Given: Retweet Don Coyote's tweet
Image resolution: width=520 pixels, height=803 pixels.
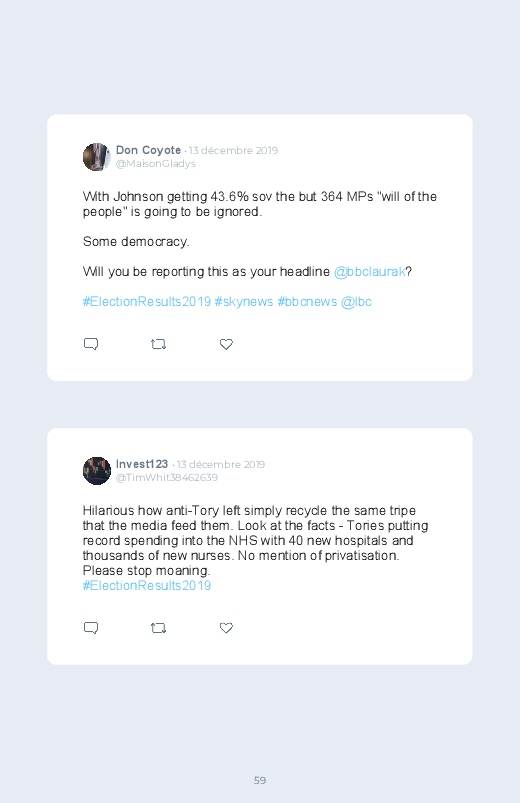Looking at the screenshot, I should [158, 344].
